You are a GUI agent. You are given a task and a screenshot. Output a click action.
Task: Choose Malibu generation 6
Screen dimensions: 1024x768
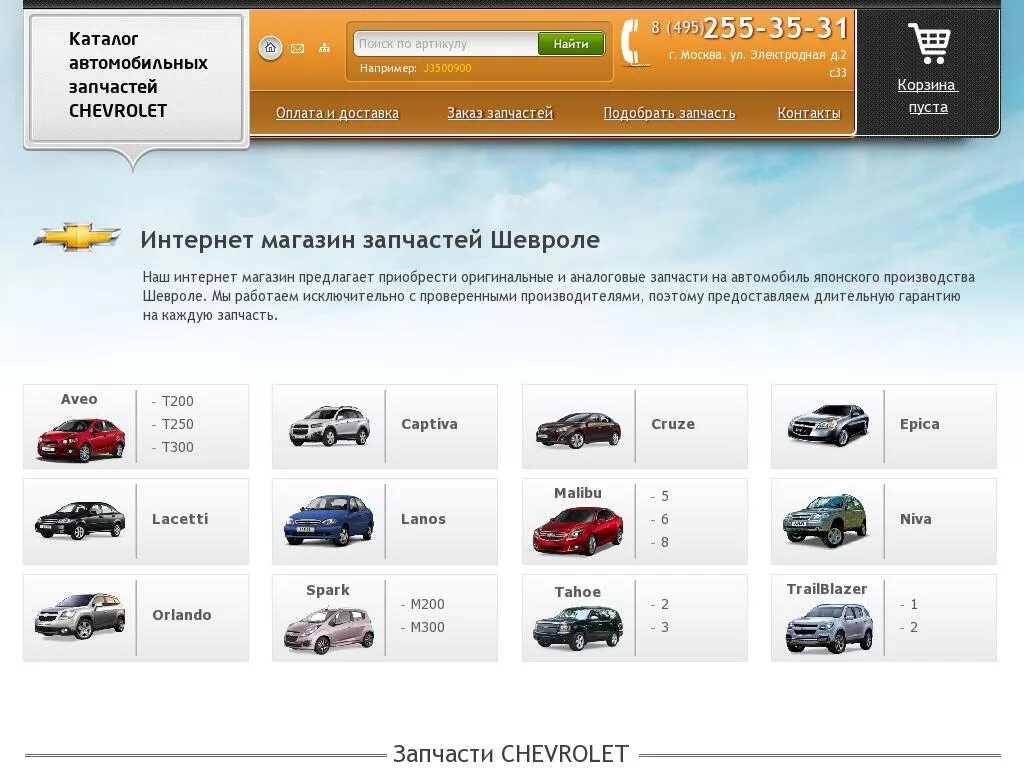click(x=664, y=519)
